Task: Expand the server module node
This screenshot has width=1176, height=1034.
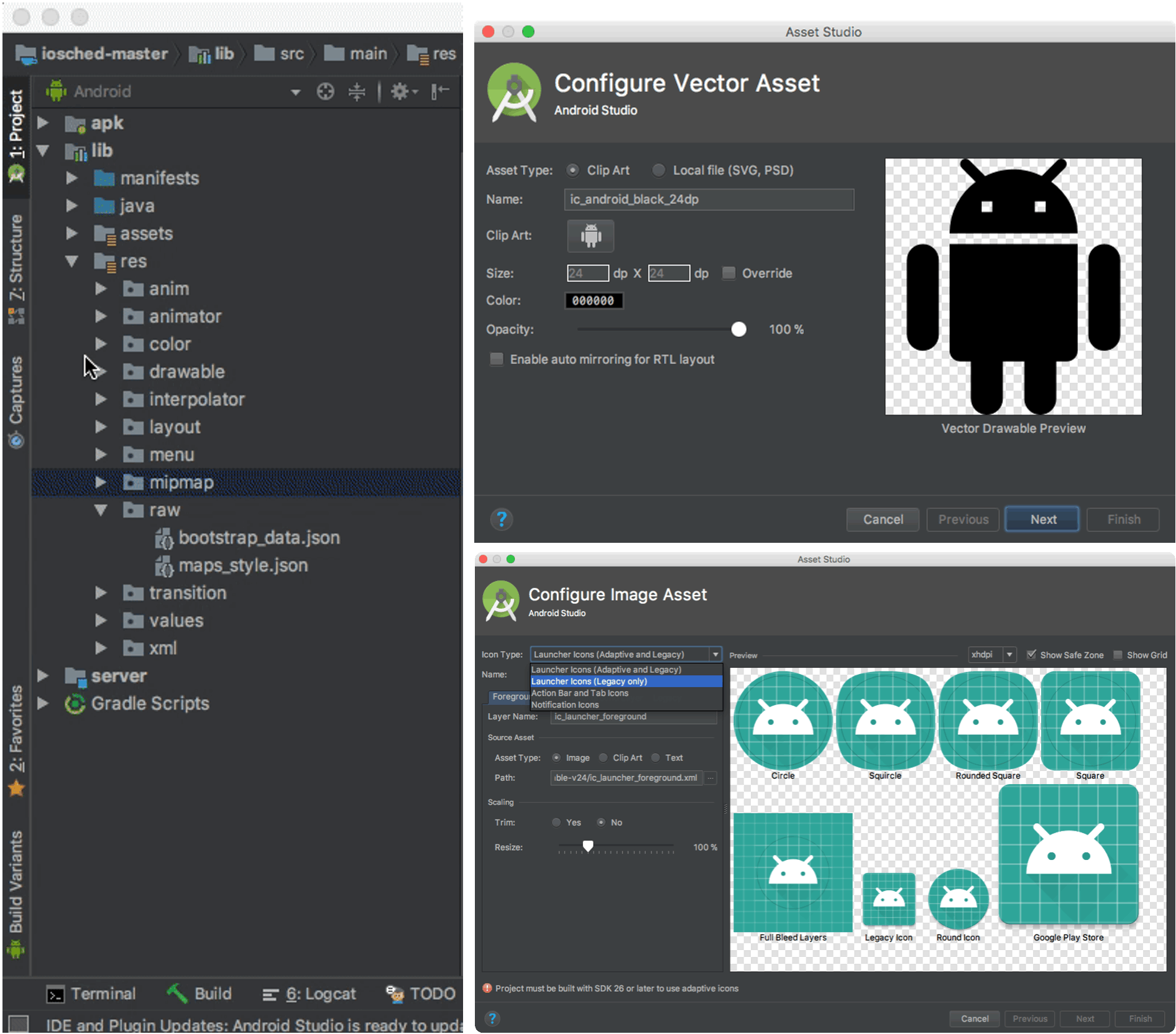Action: point(42,675)
